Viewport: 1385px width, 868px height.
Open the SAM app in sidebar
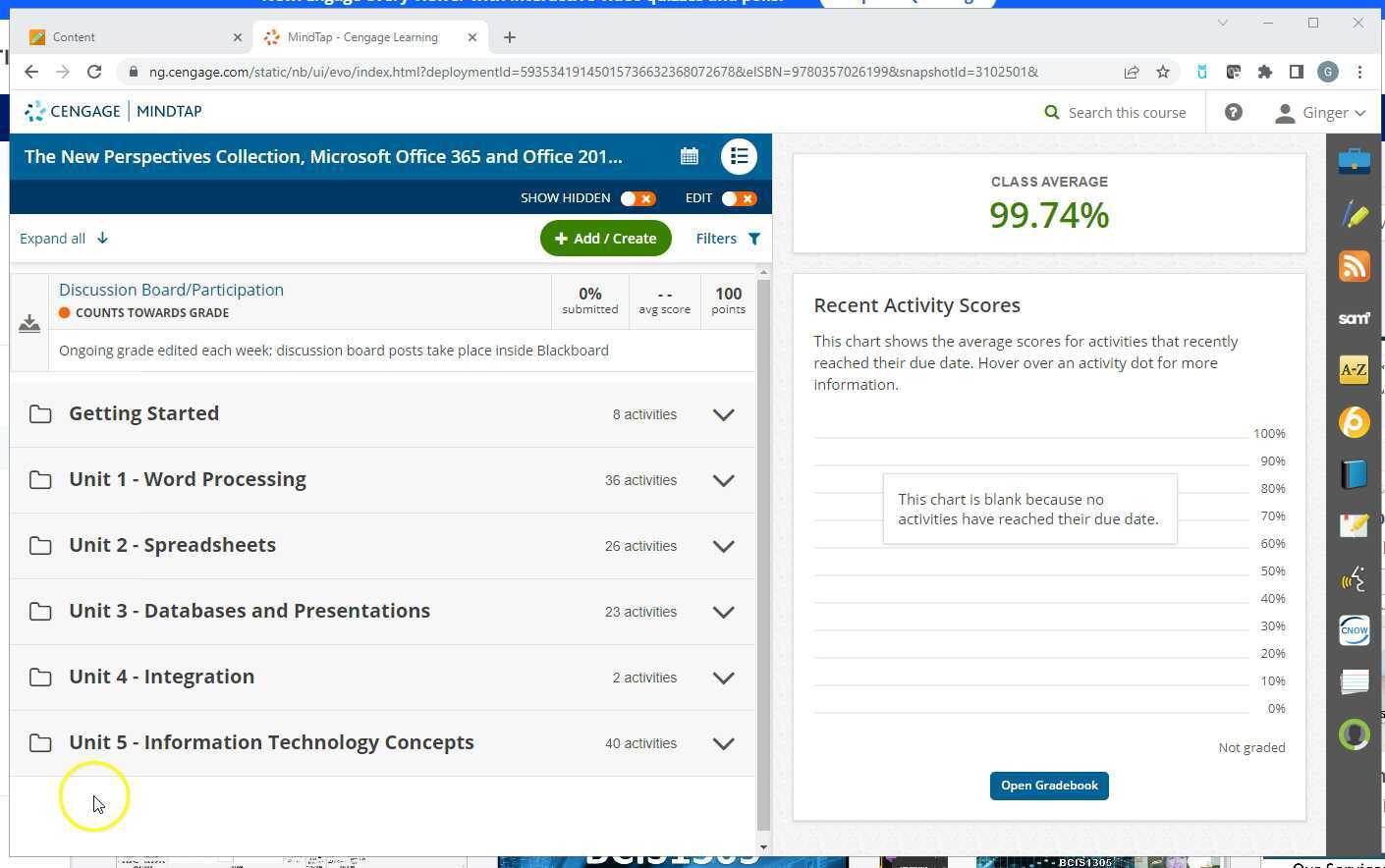point(1354,318)
